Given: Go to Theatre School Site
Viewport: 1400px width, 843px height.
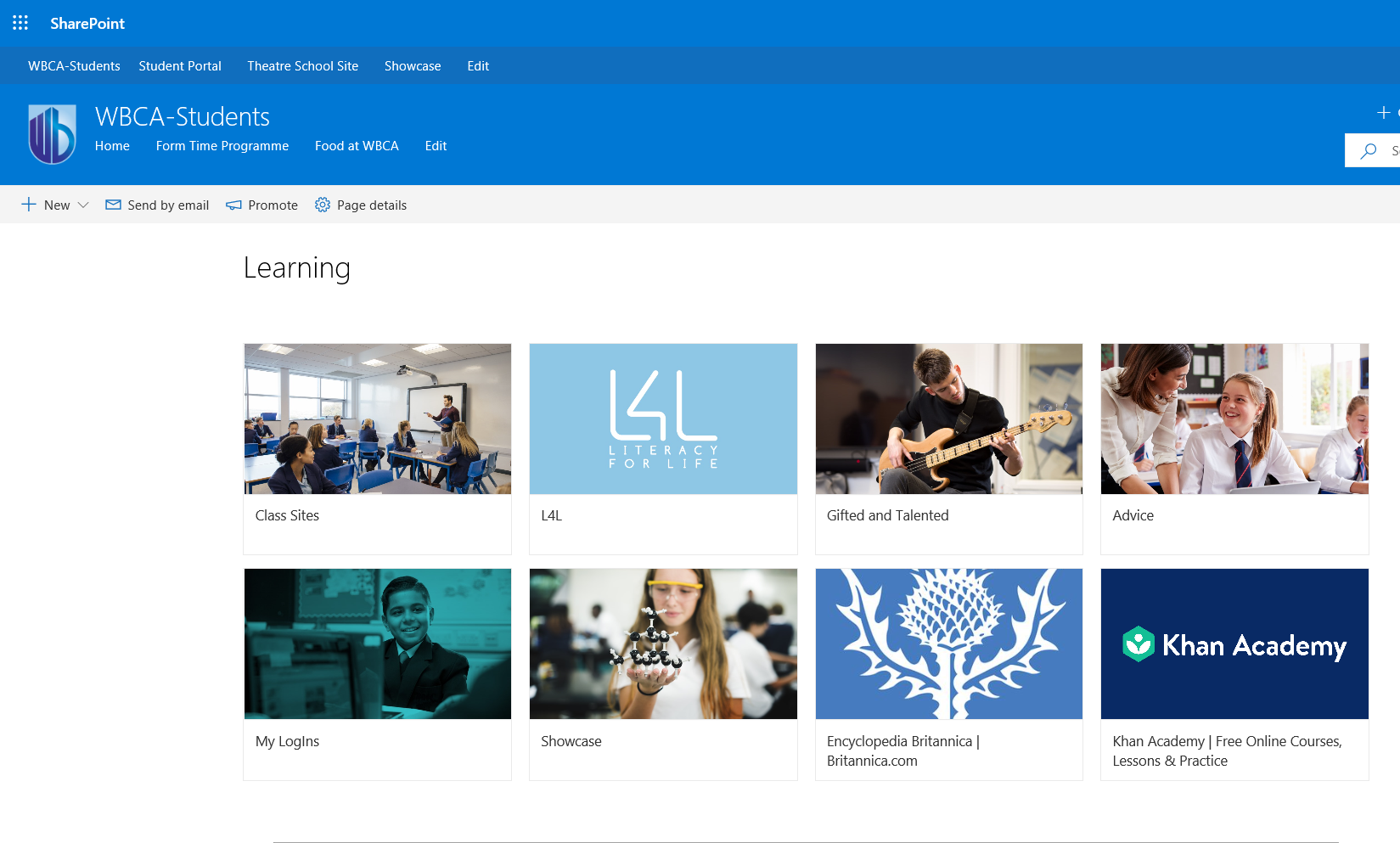Looking at the screenshot, I should tap(302, 66).
